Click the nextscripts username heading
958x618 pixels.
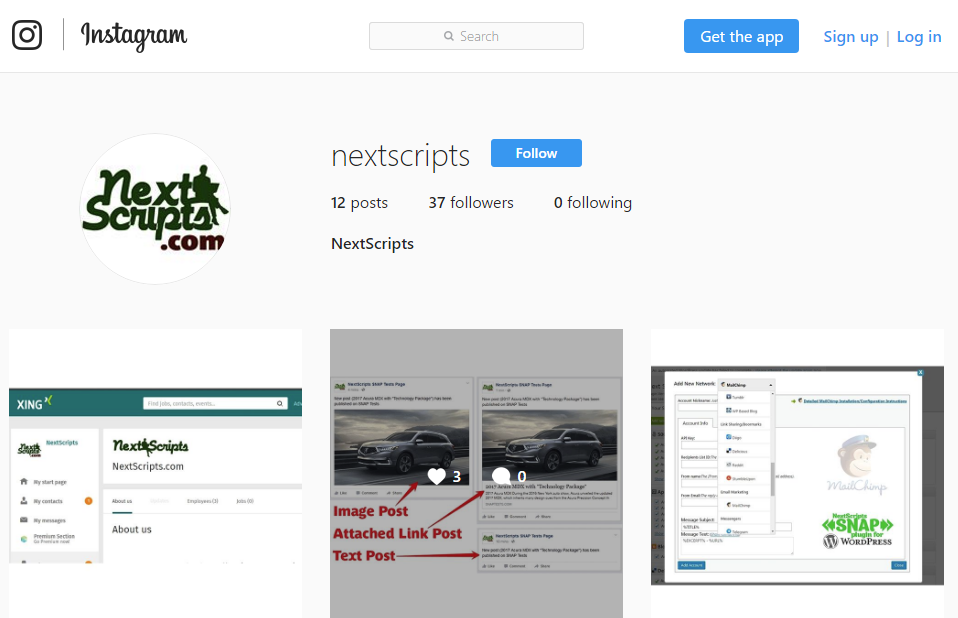point(400,155)
